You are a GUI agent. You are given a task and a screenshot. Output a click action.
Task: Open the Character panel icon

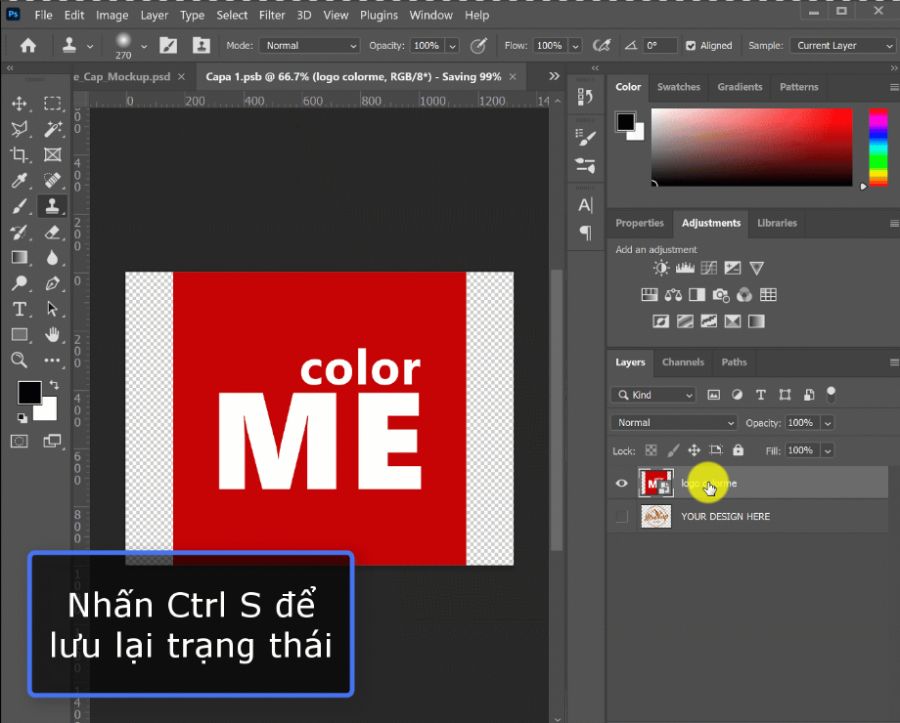pos(585,205)
